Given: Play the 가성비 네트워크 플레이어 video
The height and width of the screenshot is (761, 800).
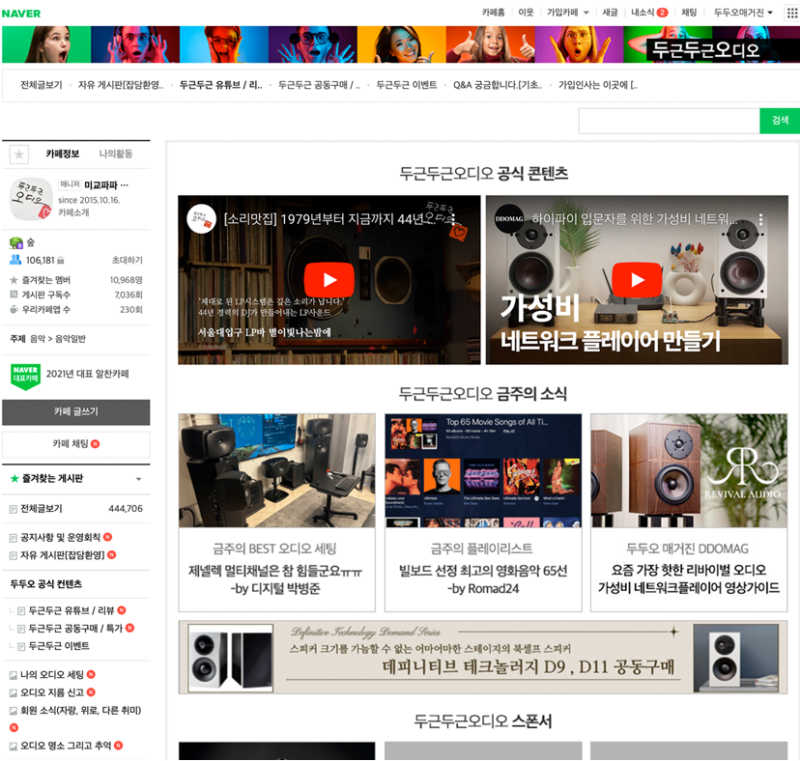Looking at the screenshot, I should pos(637,280).
